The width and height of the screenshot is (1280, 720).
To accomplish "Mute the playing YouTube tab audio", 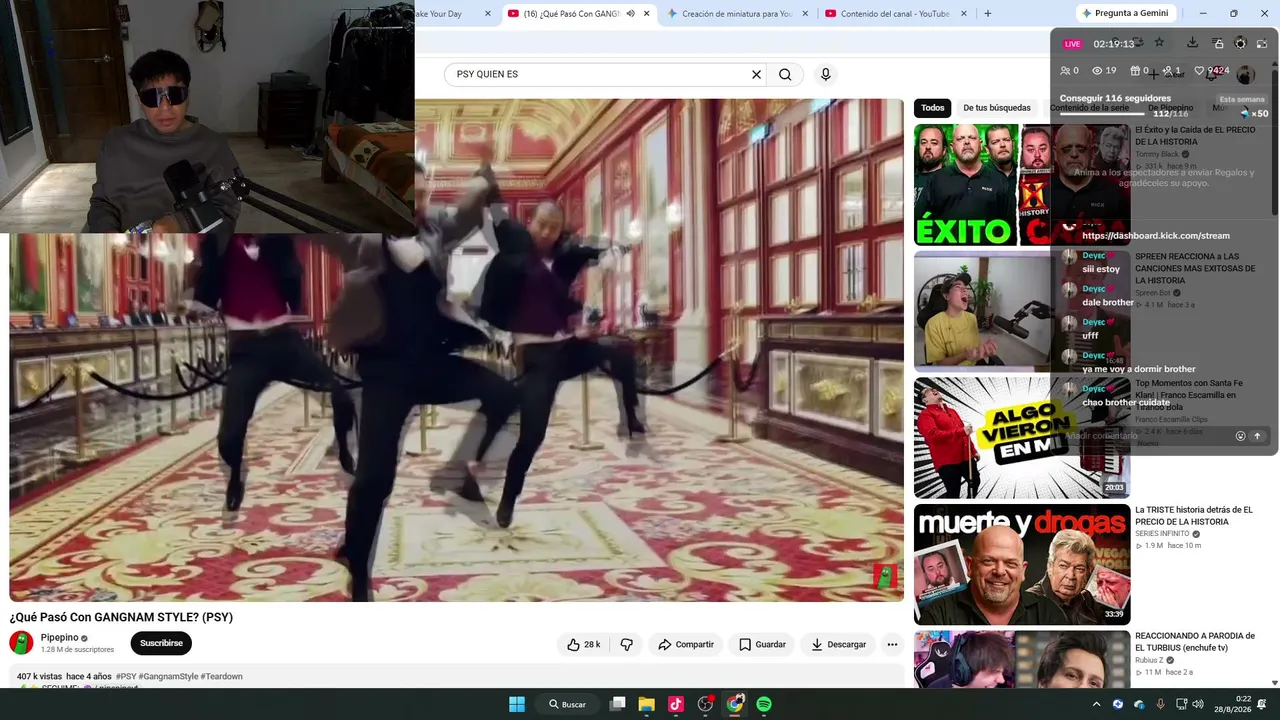I will (630, 14).
